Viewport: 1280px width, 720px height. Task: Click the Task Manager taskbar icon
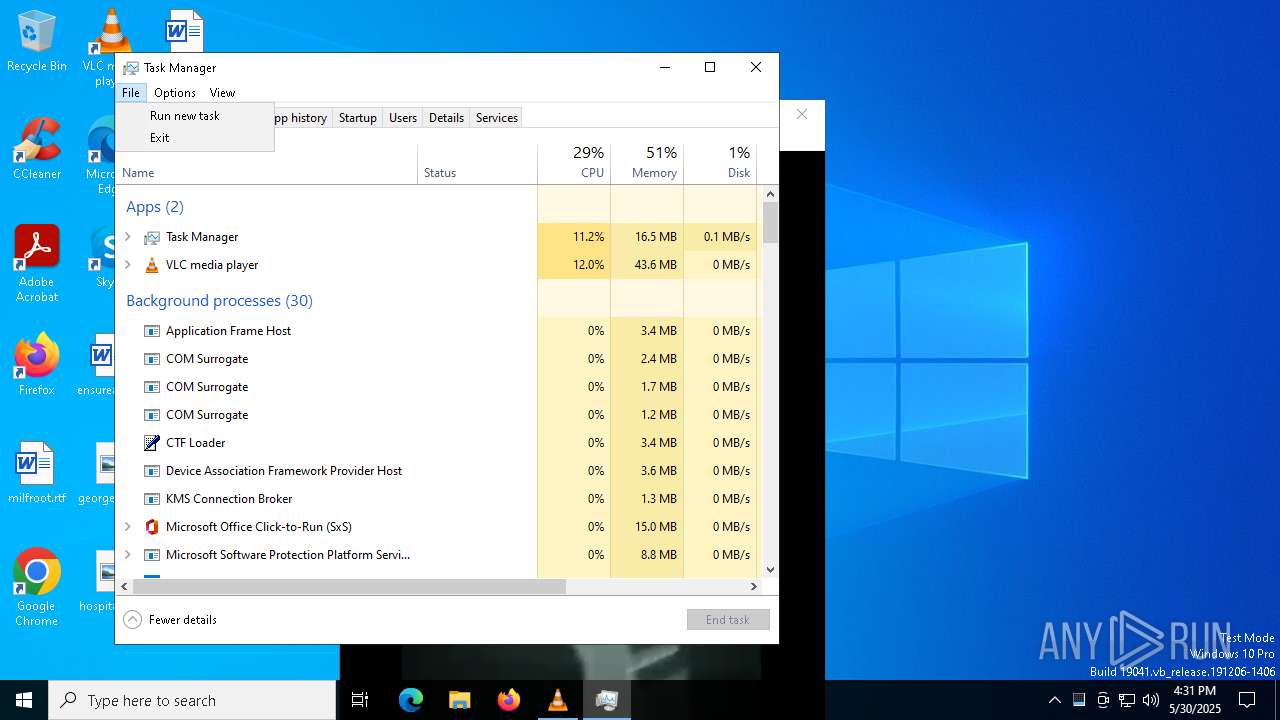tap(606, 700)
